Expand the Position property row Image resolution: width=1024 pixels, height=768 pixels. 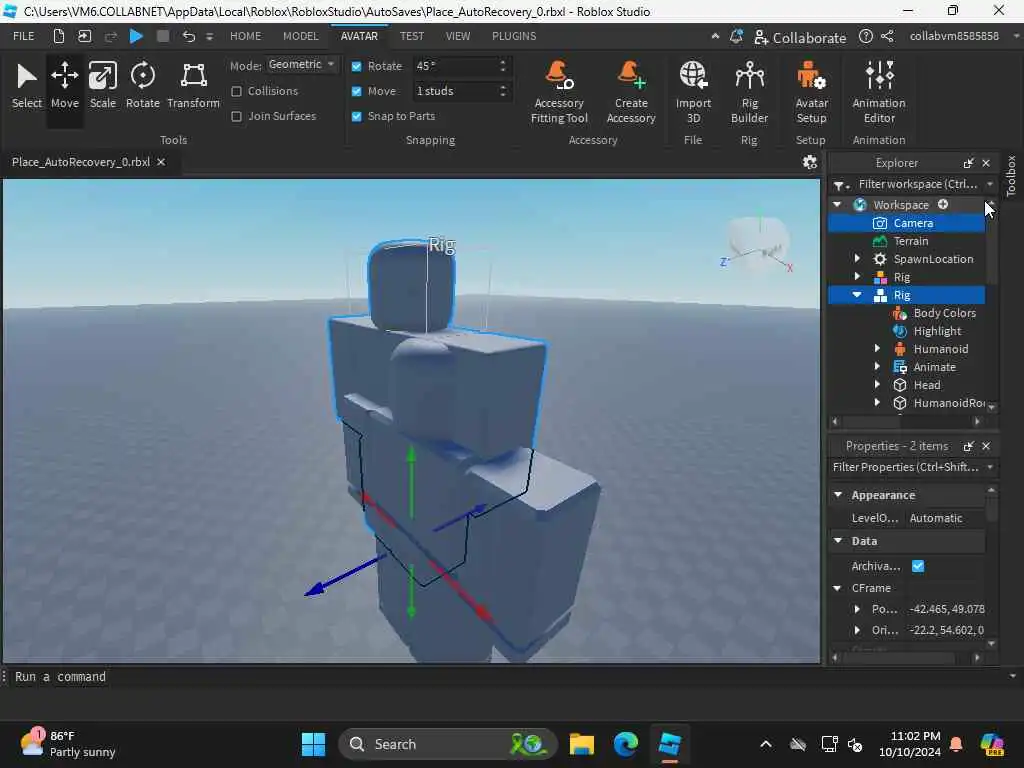(857, 609)
